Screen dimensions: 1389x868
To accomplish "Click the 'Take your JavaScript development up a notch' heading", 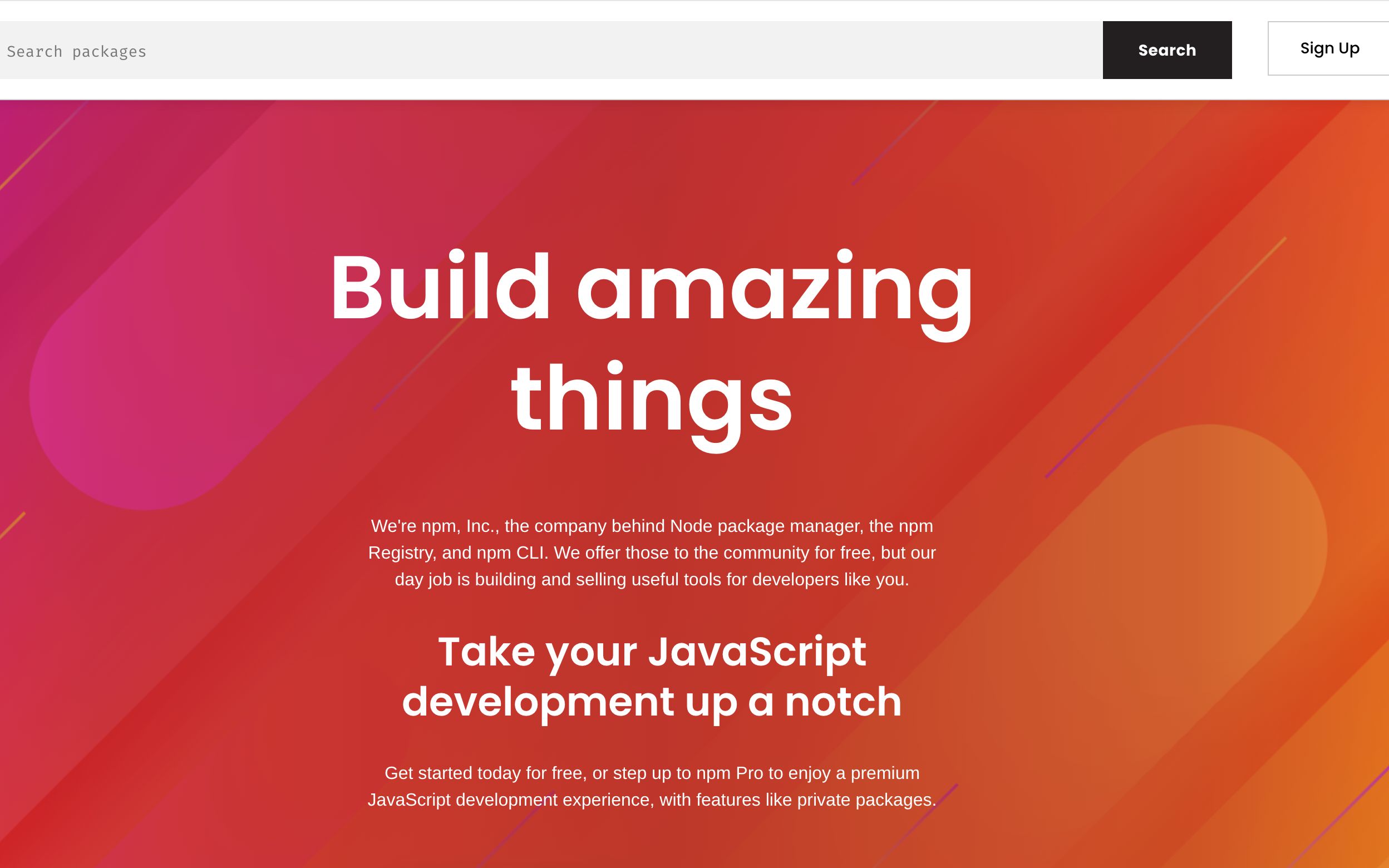I will click(652, 676).
